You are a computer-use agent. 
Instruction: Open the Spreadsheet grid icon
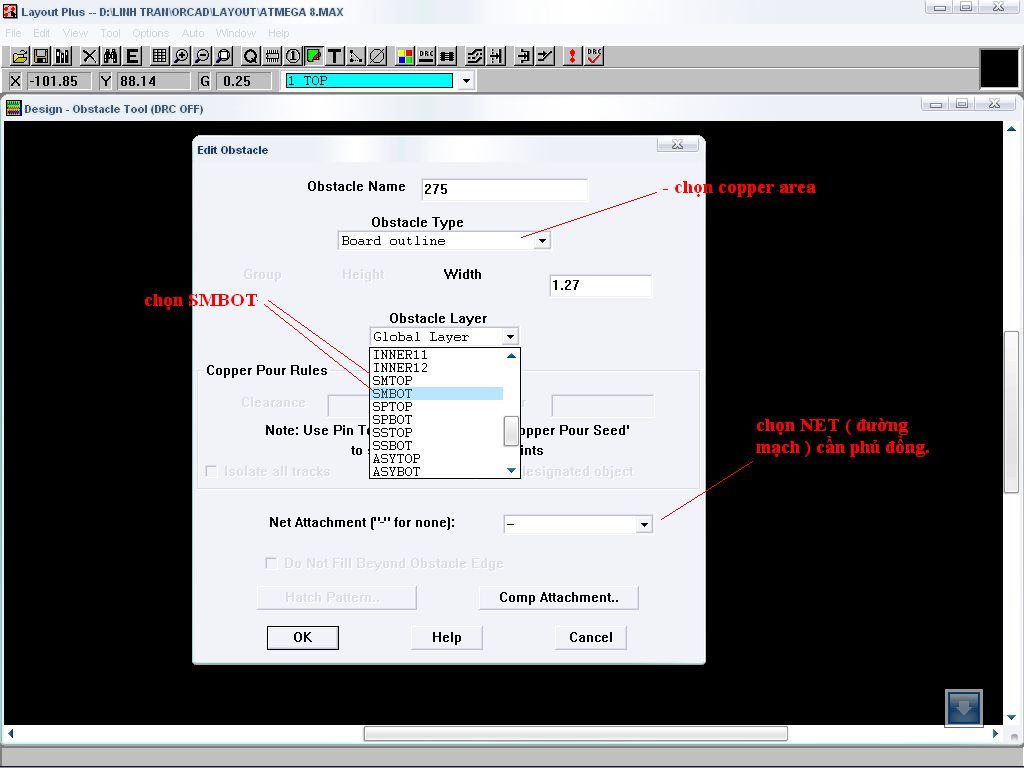(x=159, y=57)
